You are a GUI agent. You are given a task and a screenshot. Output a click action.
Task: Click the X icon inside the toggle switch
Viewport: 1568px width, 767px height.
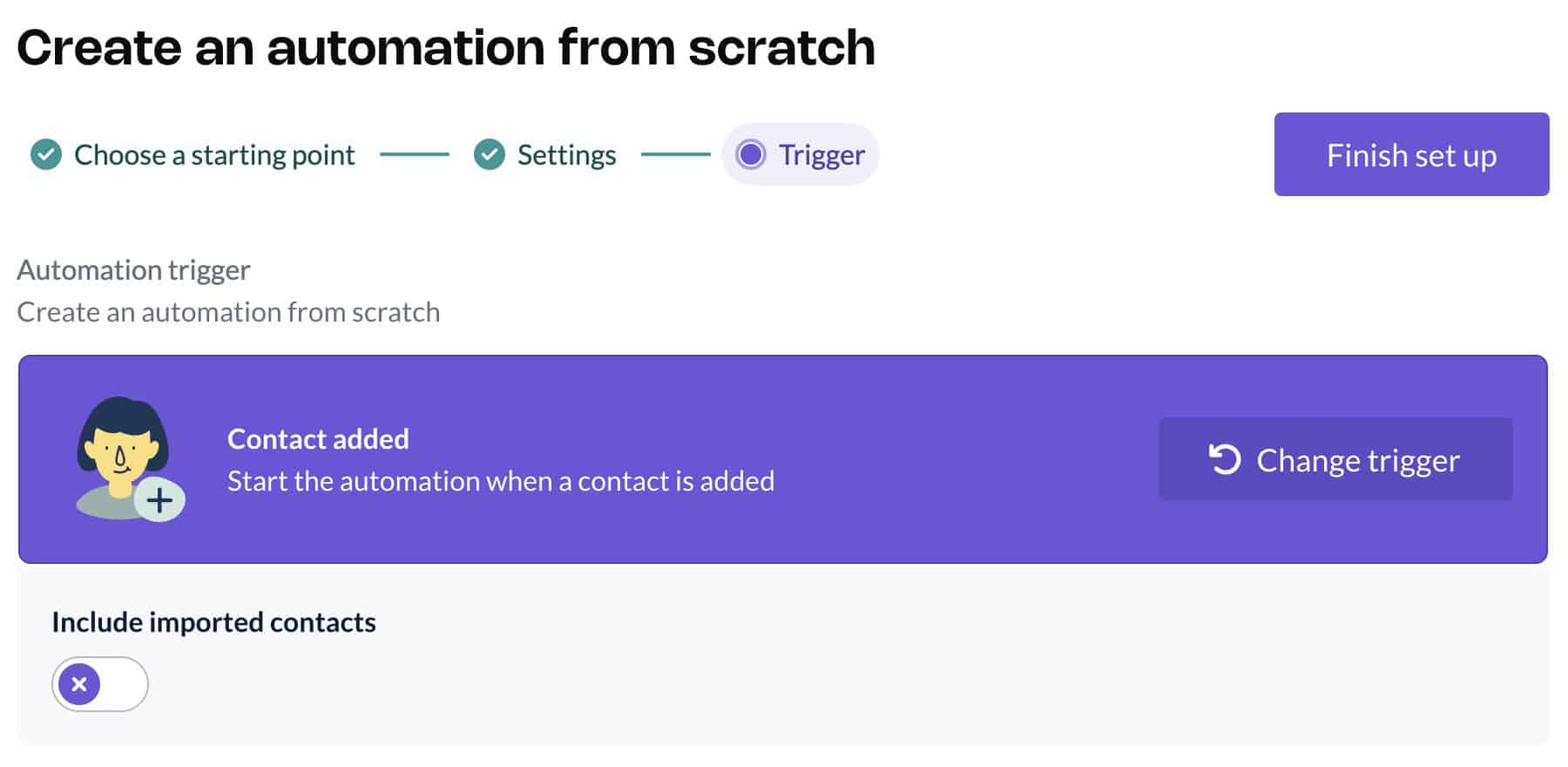coord(79,684)
